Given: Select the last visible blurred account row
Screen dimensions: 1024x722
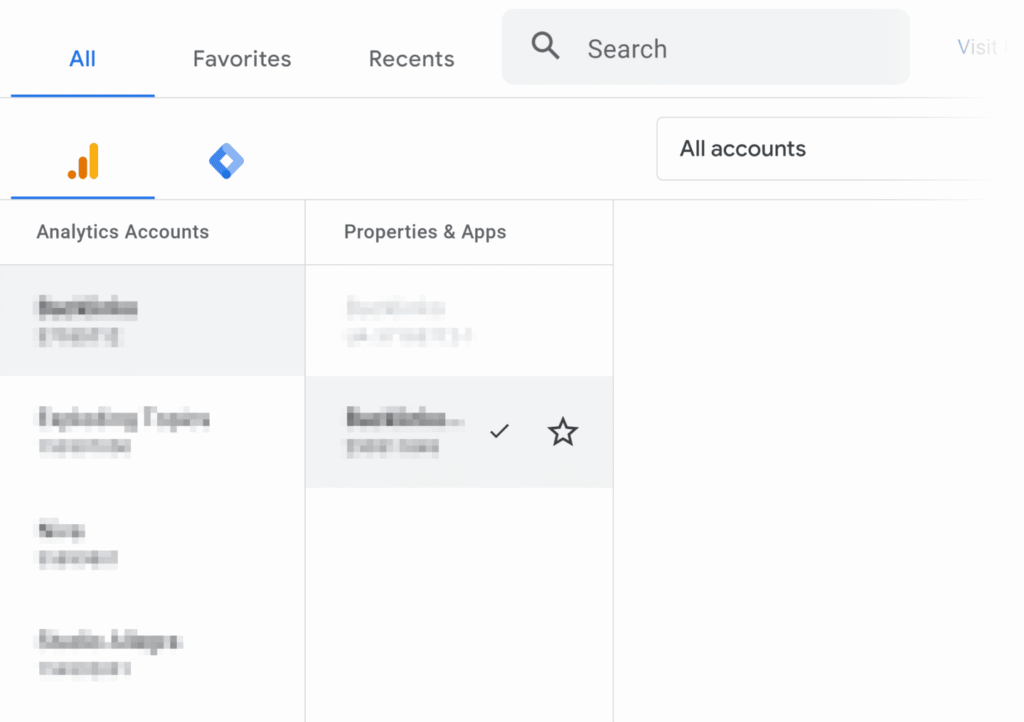Looking at the screenshot, I should pos(150,652).
